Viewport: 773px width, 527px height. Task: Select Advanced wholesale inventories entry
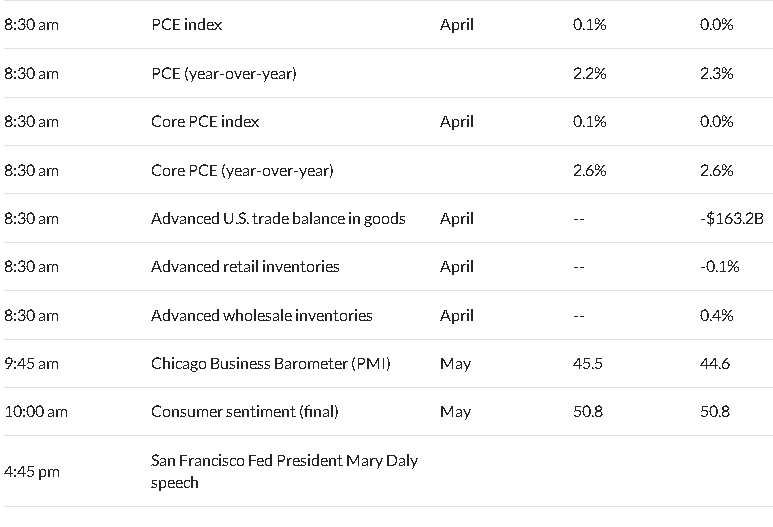261,316
